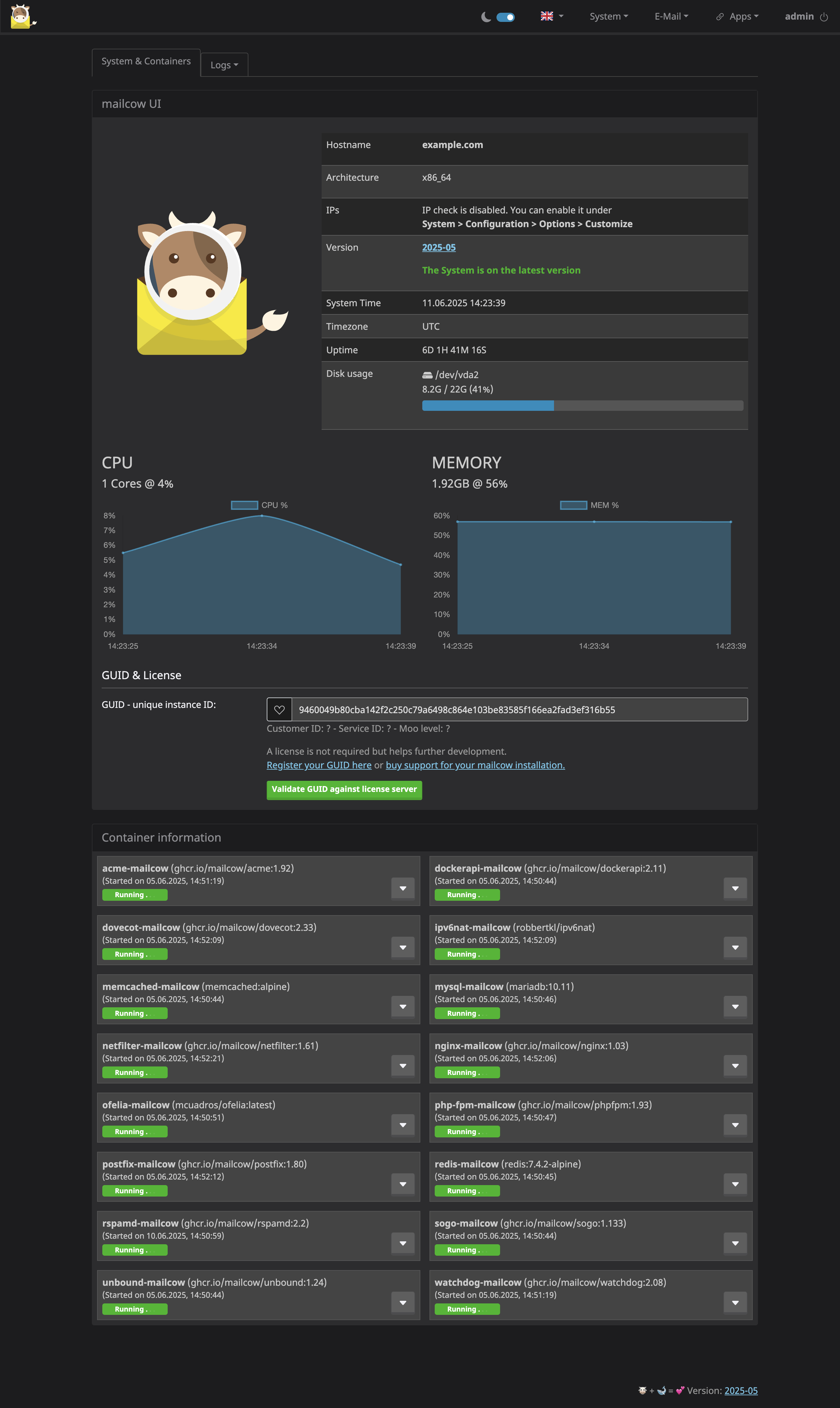The image size is (840, 1408).
Task: Expand the ofelia-mailcow container dropdown
Action: pyautogui.click(x=403, y=1125)
